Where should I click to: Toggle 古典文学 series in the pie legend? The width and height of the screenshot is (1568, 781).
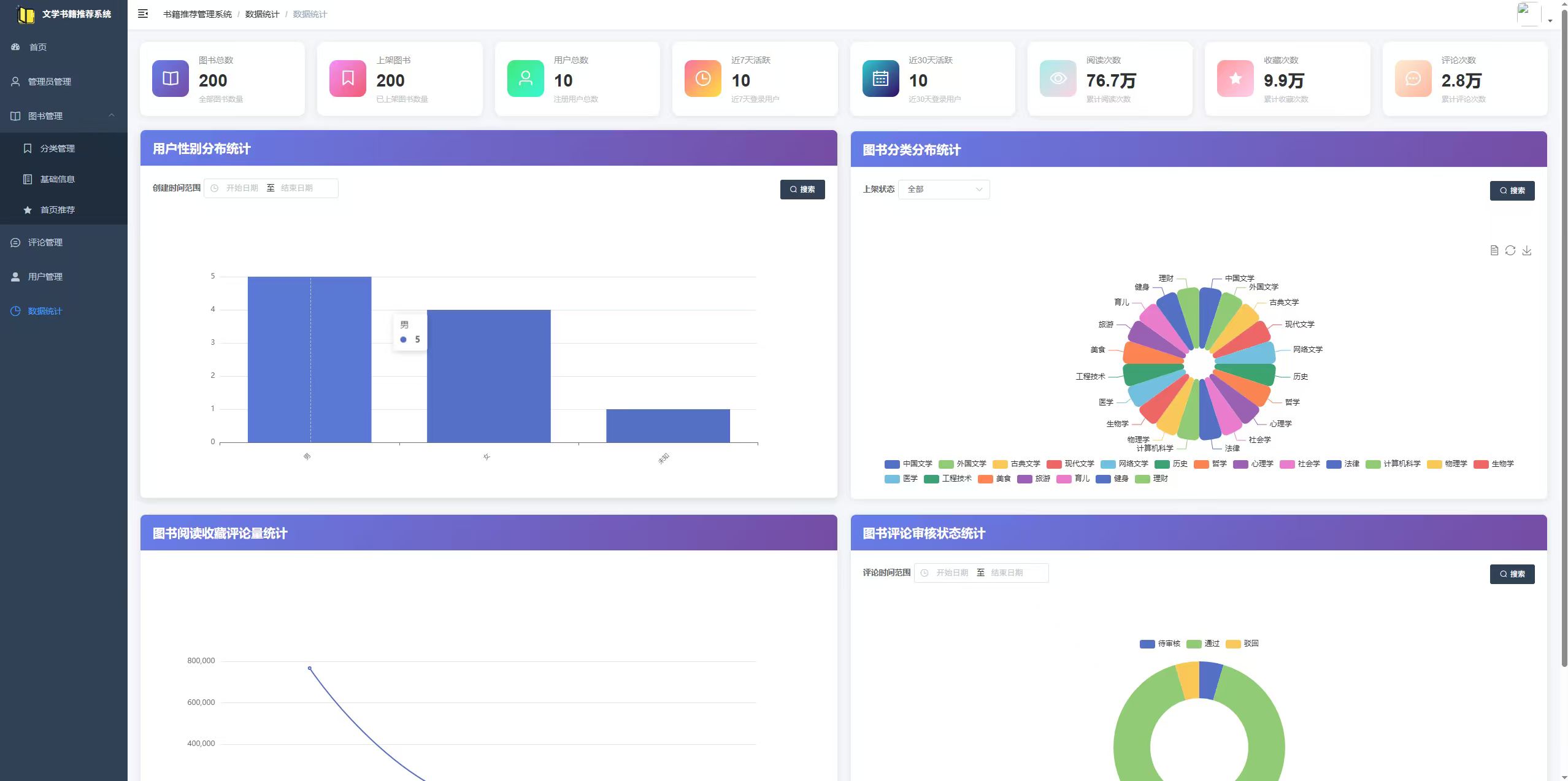click(x=1017, y=464)
